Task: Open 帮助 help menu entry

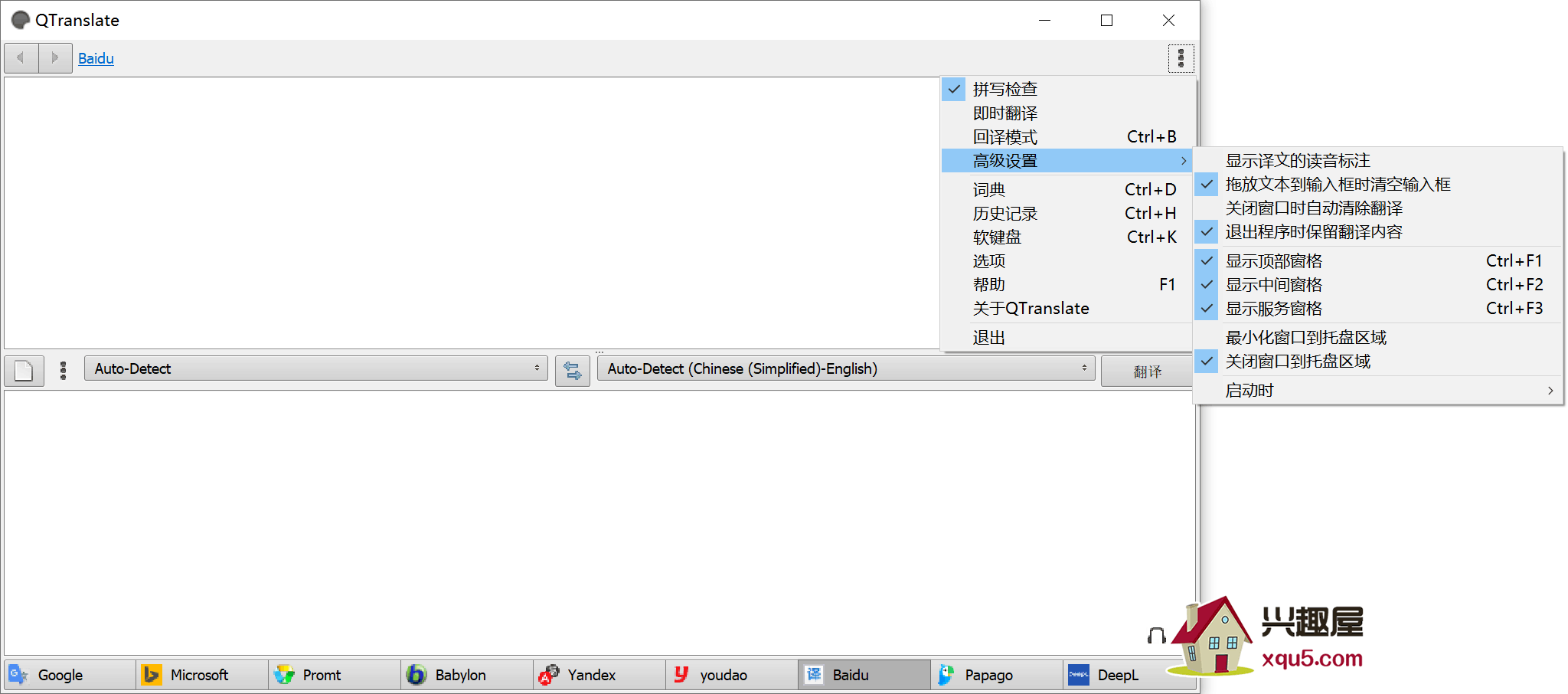Action: tap(1067, 285)
